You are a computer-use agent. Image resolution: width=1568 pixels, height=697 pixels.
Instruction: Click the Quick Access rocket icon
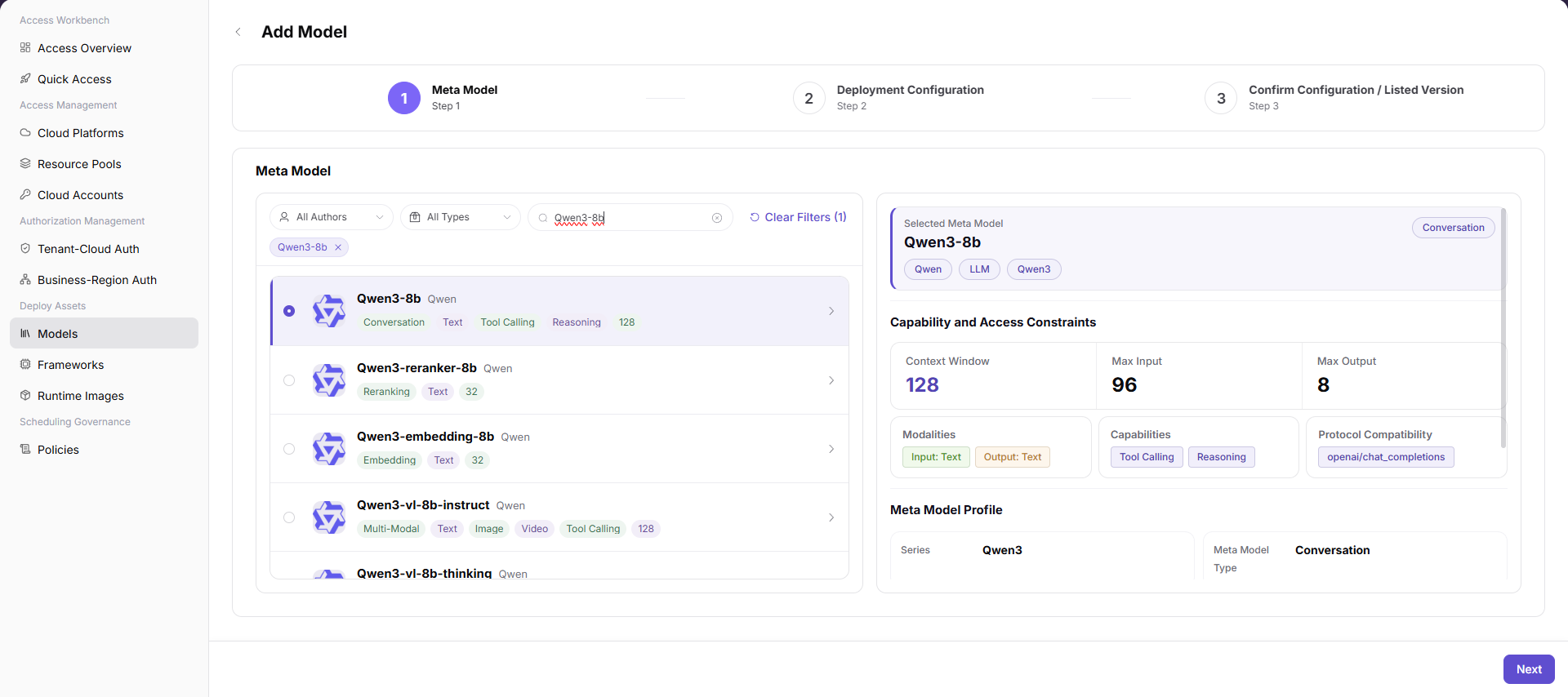pos(25,78)
